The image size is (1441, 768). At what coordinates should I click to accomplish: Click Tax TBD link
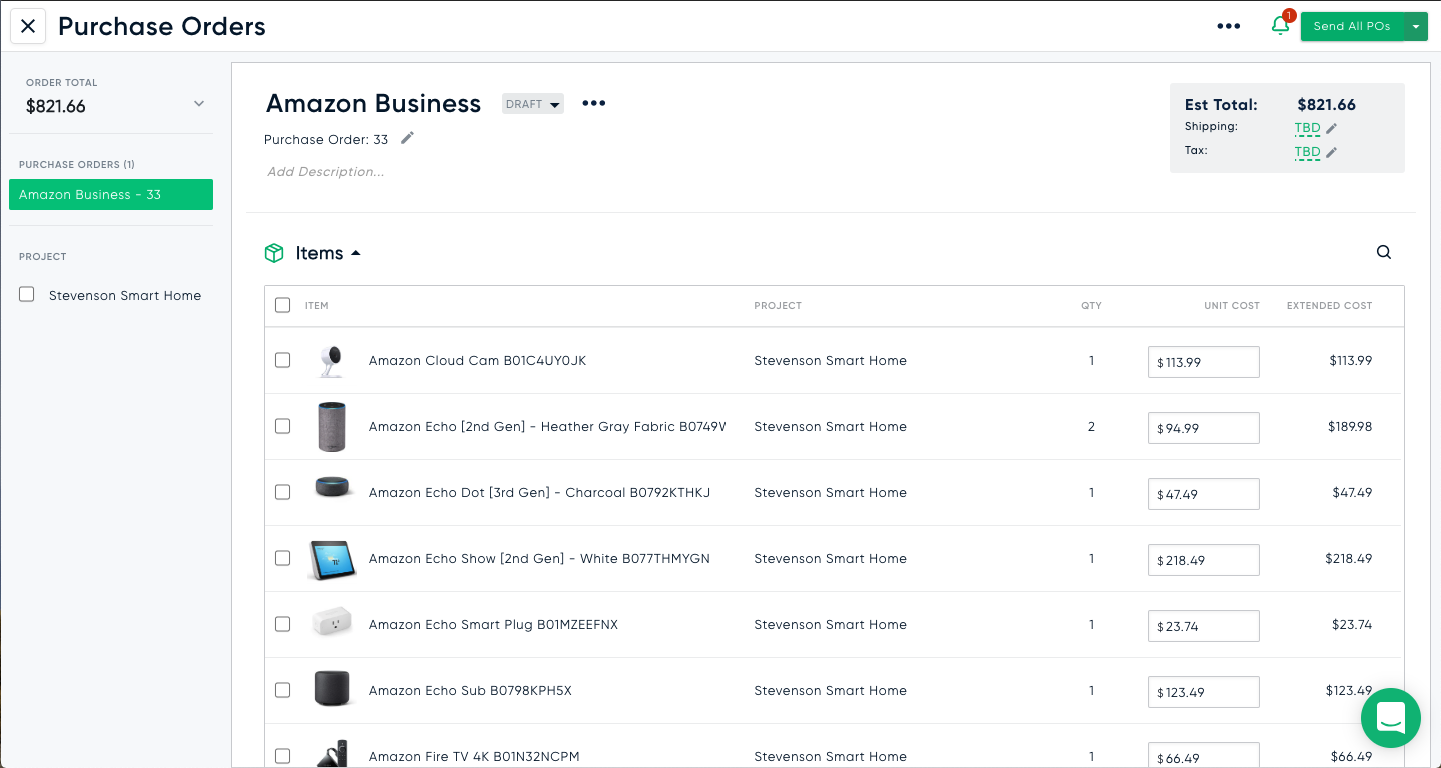click(1307, 152)
